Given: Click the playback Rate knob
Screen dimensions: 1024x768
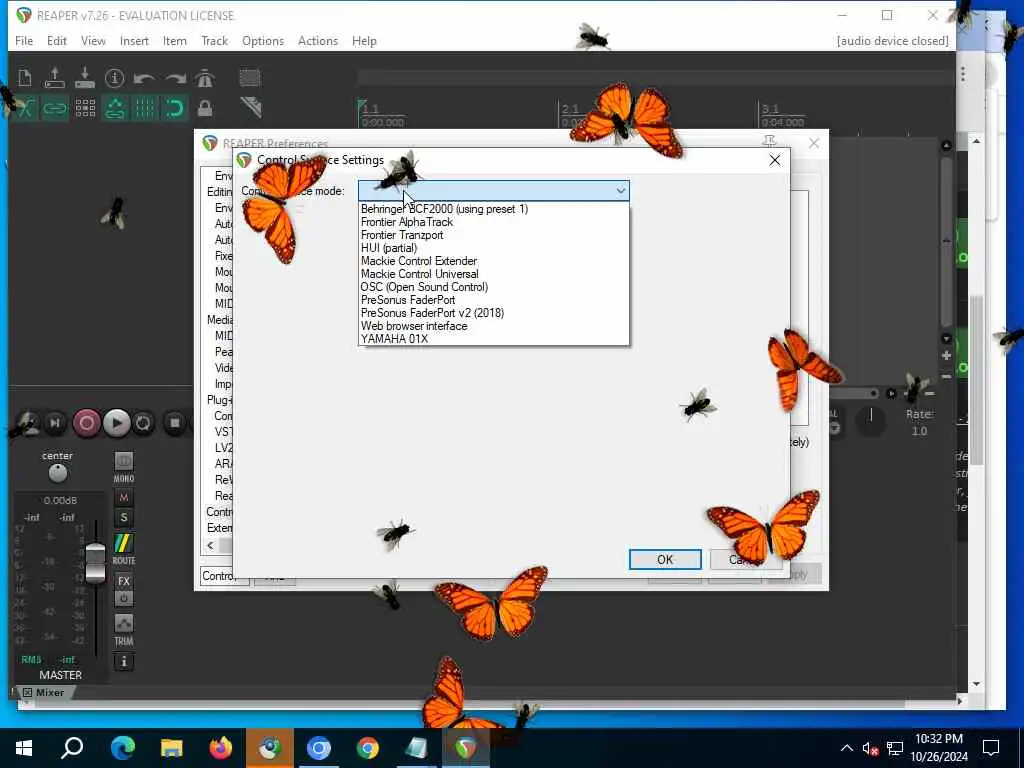Looking at the screenshot, I should coord(871,423).
